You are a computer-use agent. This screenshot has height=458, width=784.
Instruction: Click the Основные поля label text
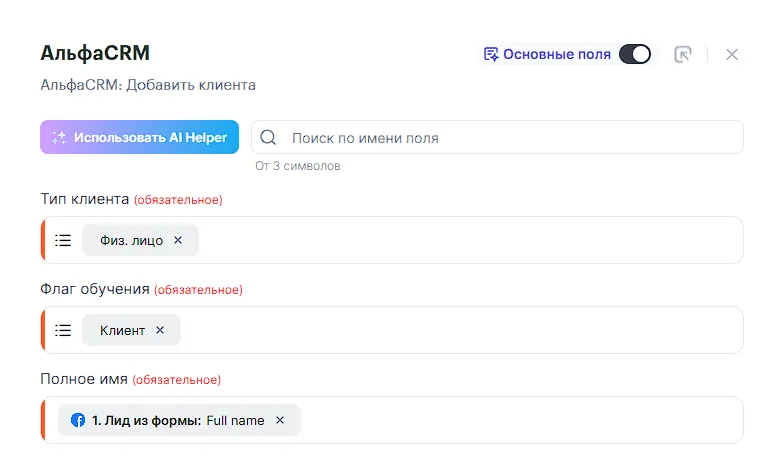coord(556,54)
